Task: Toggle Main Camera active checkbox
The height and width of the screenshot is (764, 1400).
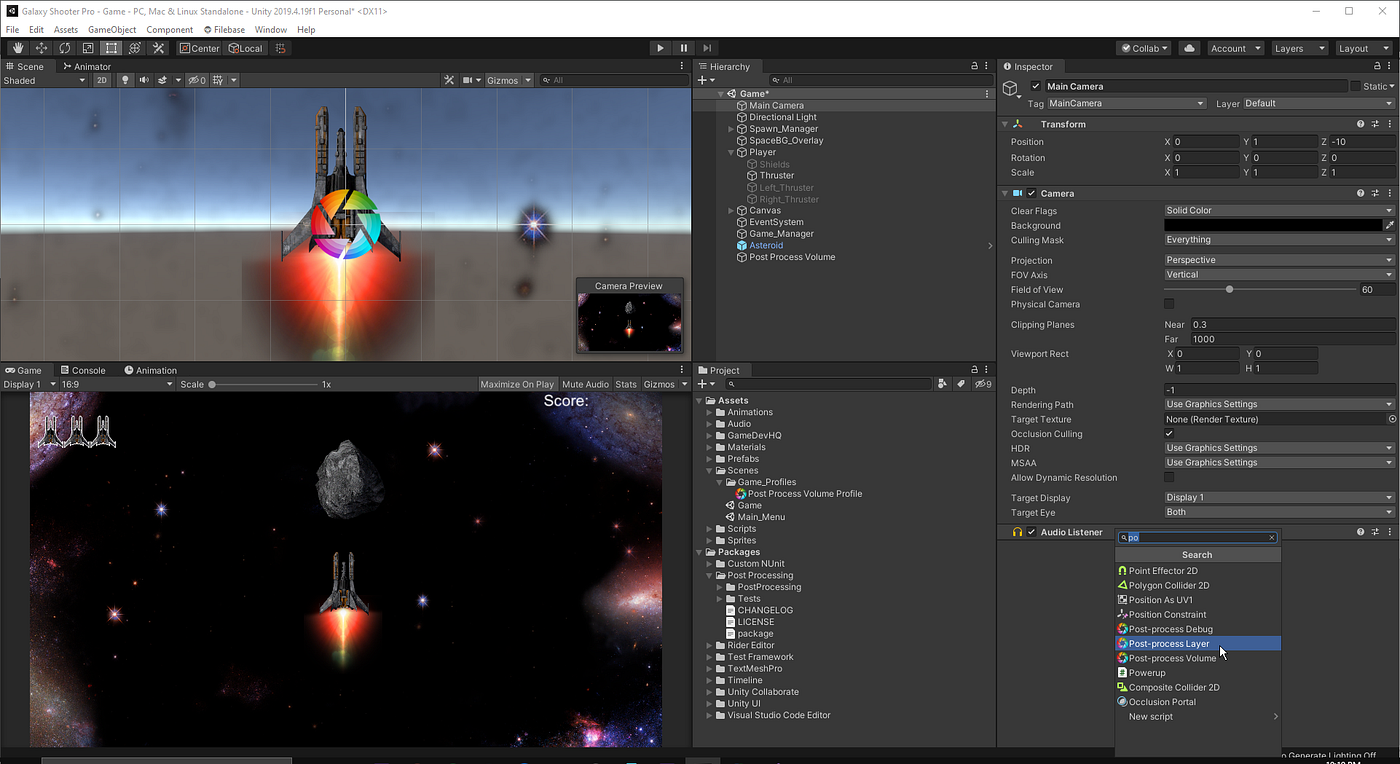Action: pos(1035,86)
